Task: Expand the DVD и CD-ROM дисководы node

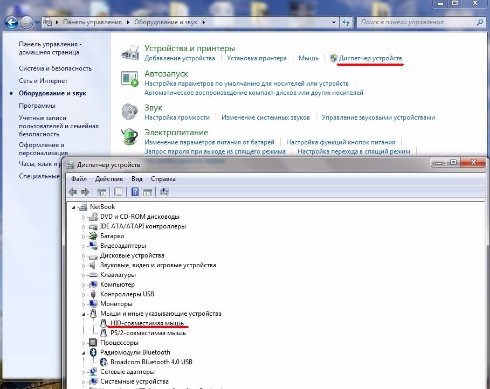Action: click(x=83, y=217)
